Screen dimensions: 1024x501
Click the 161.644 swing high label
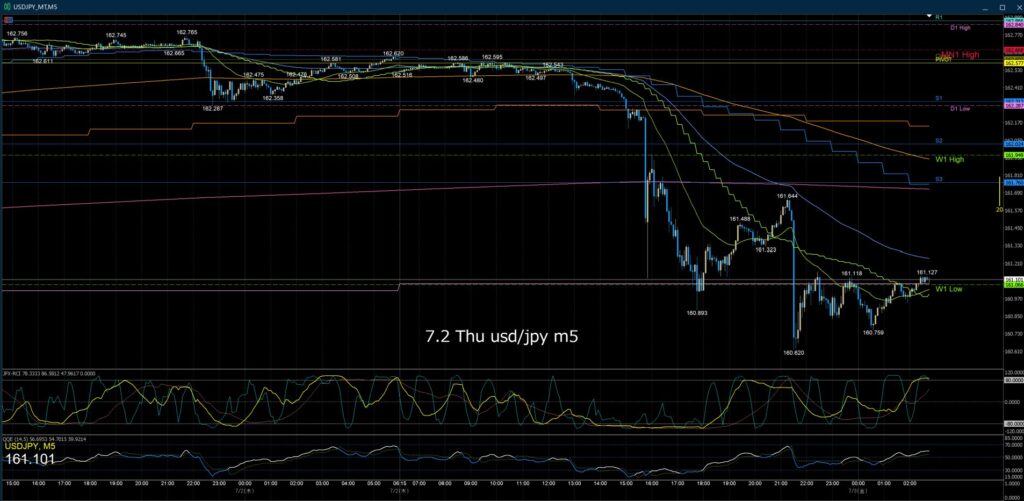click(787, 196)
